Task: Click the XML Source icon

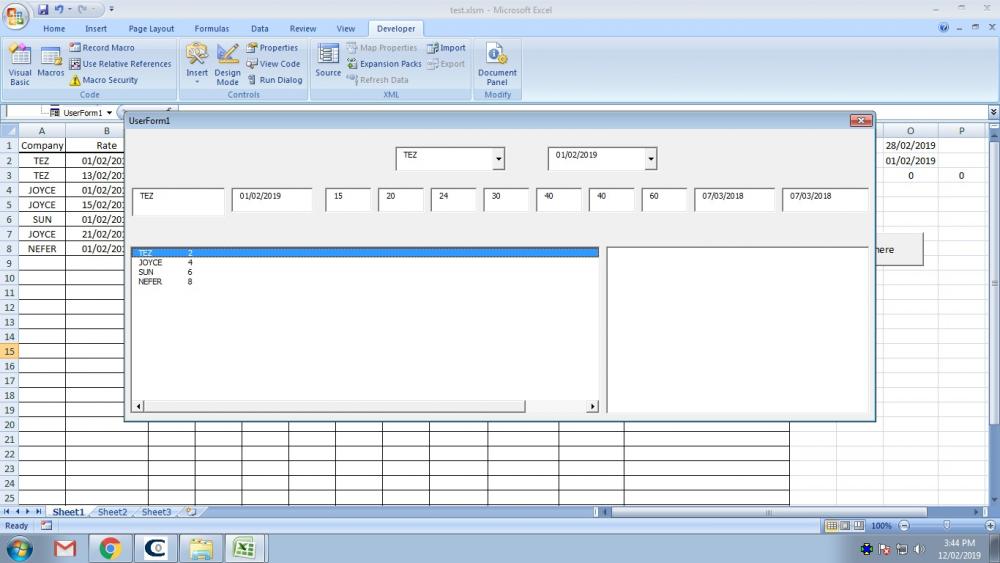Action: click(x=328, y=62)
